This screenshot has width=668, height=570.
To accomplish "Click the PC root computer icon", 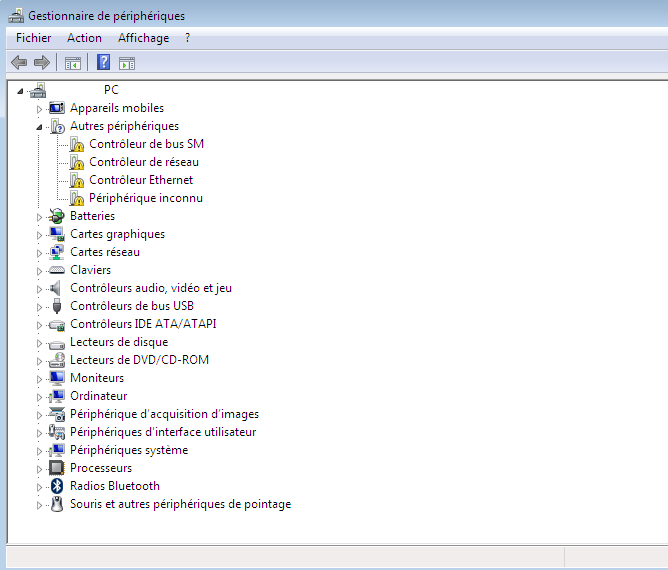I will (x=38, y=90).
